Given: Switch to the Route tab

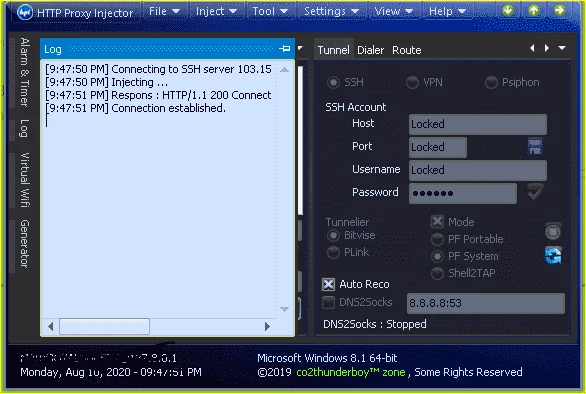Looking at the screenshot, I should (x=407, y=50).
